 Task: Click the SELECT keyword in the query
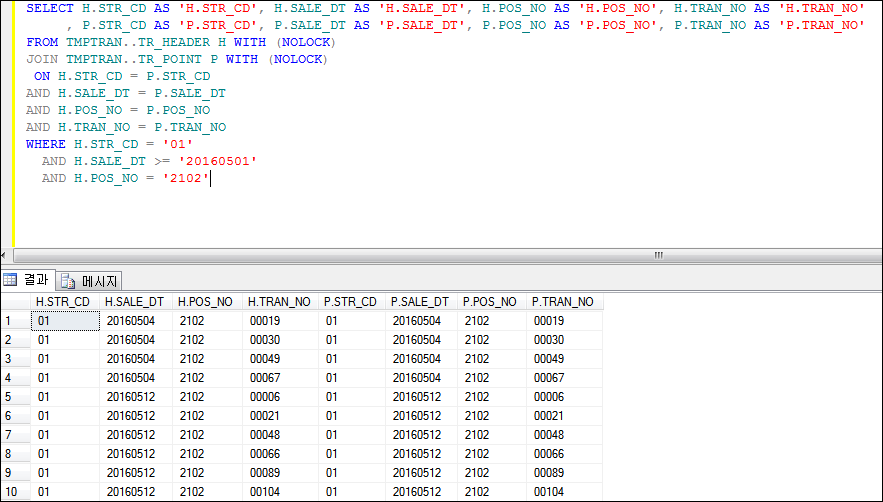[50, 8]
